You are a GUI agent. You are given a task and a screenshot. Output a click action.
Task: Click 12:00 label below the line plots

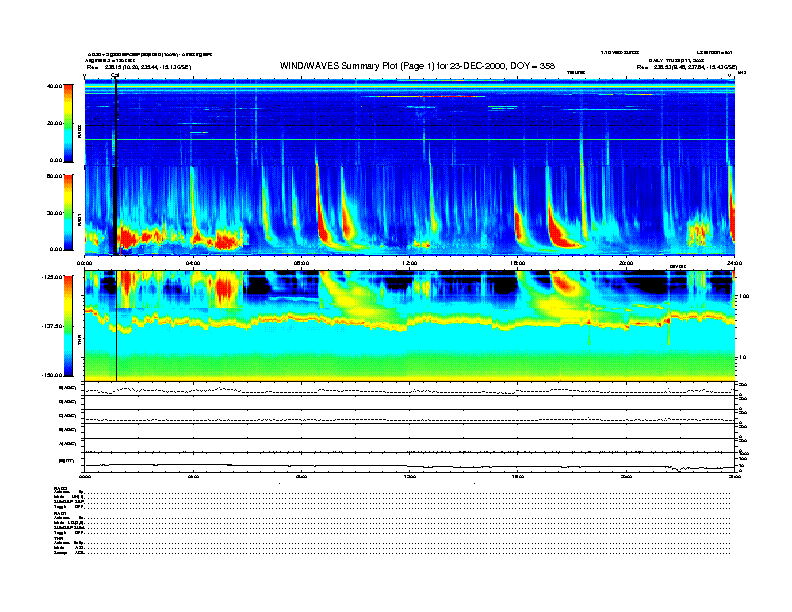tap(410, 476)
